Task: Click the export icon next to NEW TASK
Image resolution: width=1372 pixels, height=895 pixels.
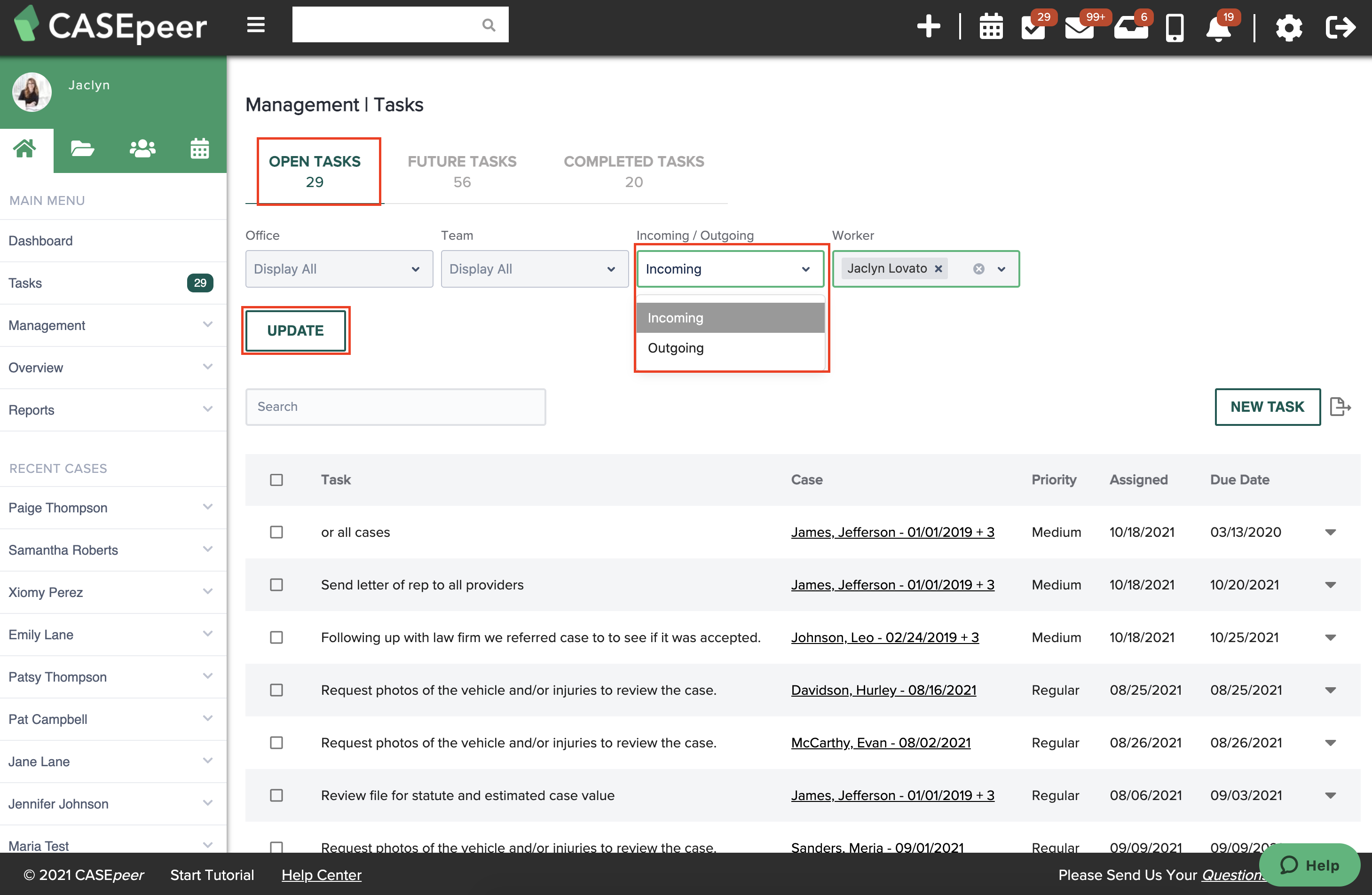Action: tap(1340, 406)
